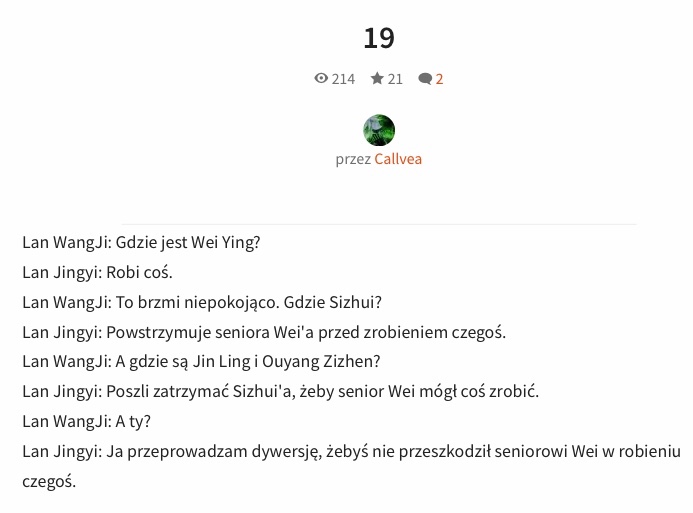693x513 pixels.
Task: Click the line "Lan Jingyi: Robi coś."
Action: pos(97,272)
